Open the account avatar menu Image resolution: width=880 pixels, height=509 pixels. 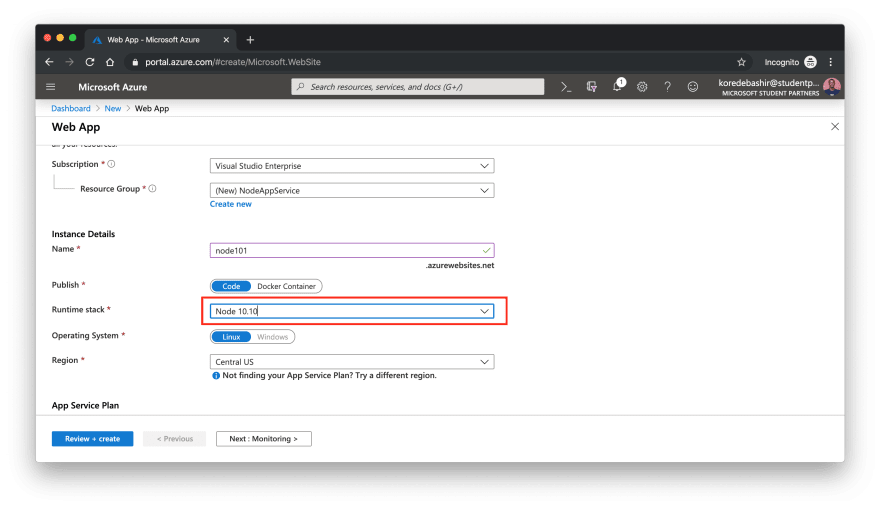[832, 86]
